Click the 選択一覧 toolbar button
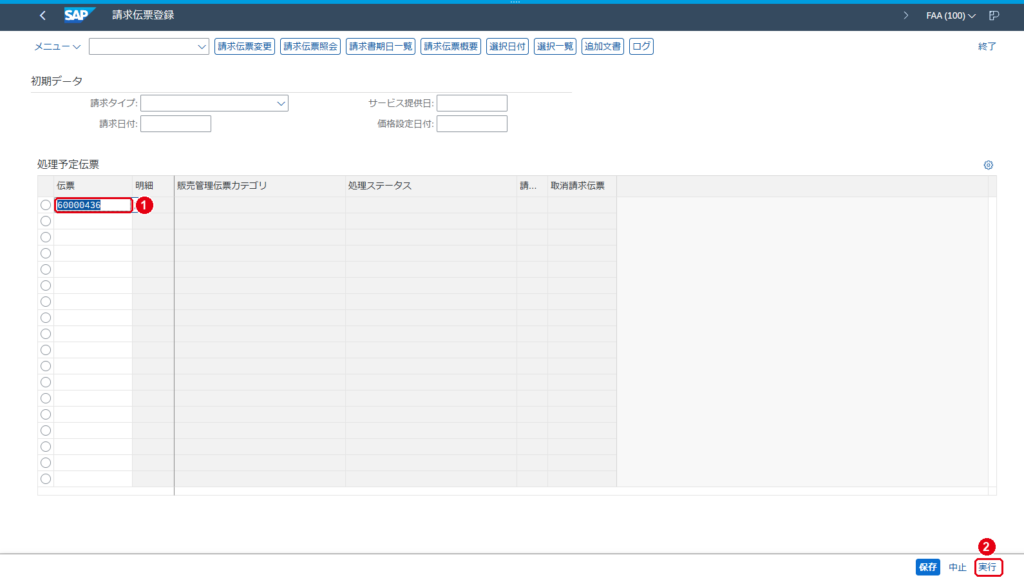Viewport: 1024px width, 580px height. [x=555, y=46]
